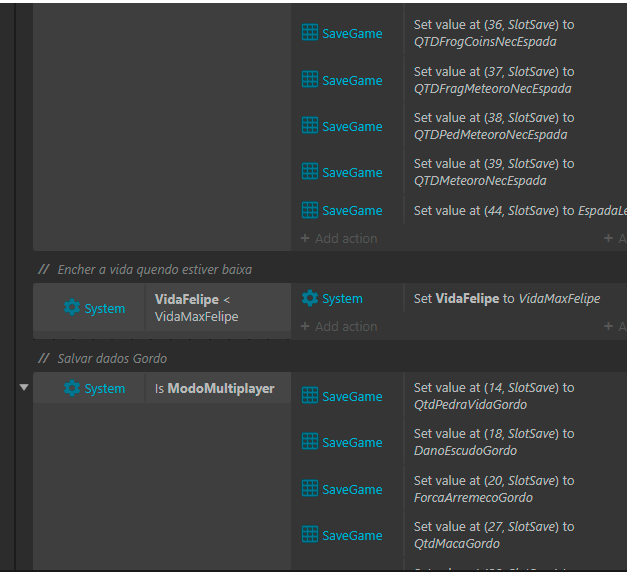Click System gear icon beside Is ModoMultiplayer
627x576 pixels.
(x=72, y=388)
